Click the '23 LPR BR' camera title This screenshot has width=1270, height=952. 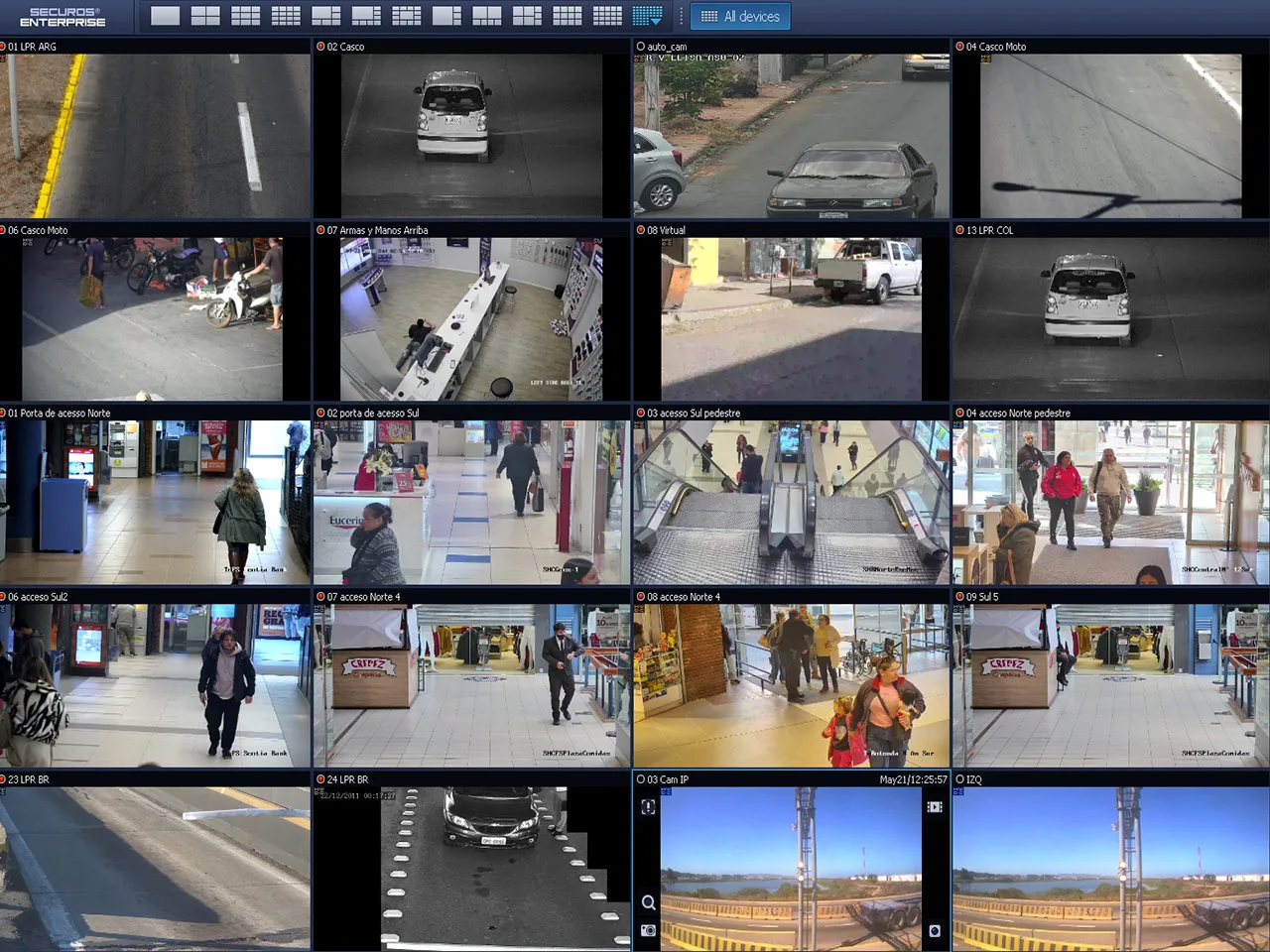[29, 779]
